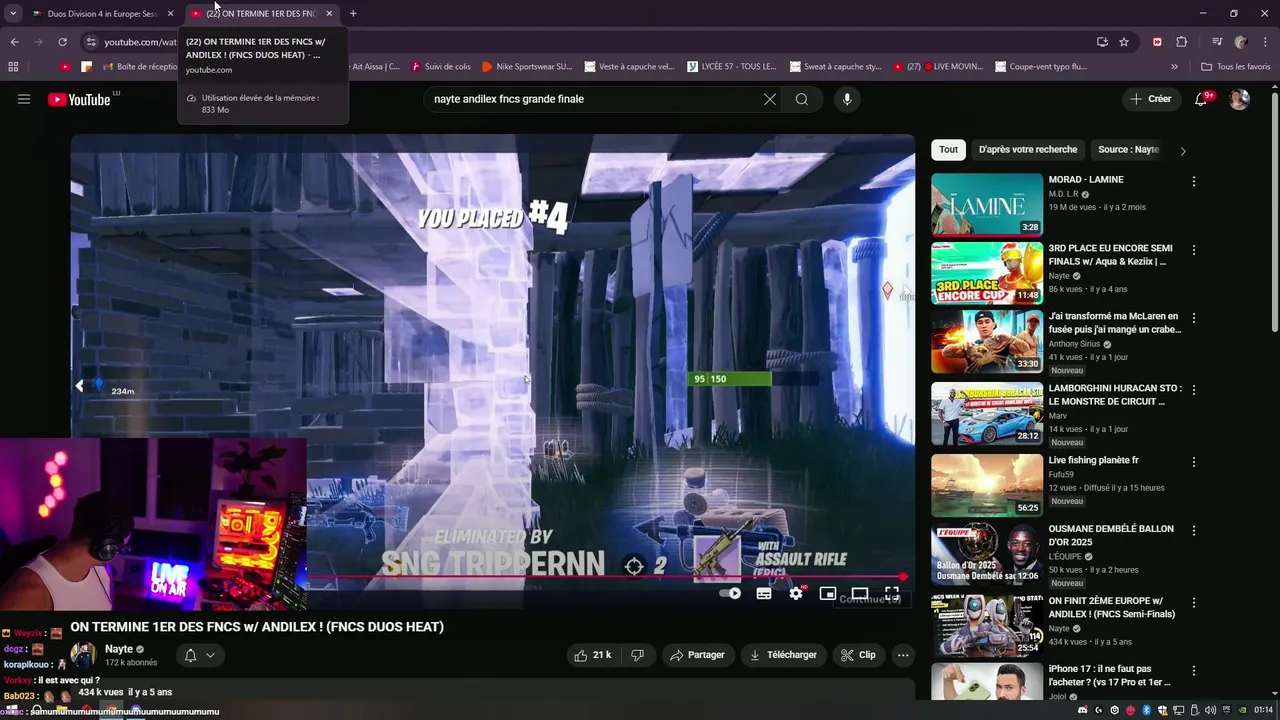Click the Partager button
Viewport: 1280px width, 720px height.
pos(697,655)
